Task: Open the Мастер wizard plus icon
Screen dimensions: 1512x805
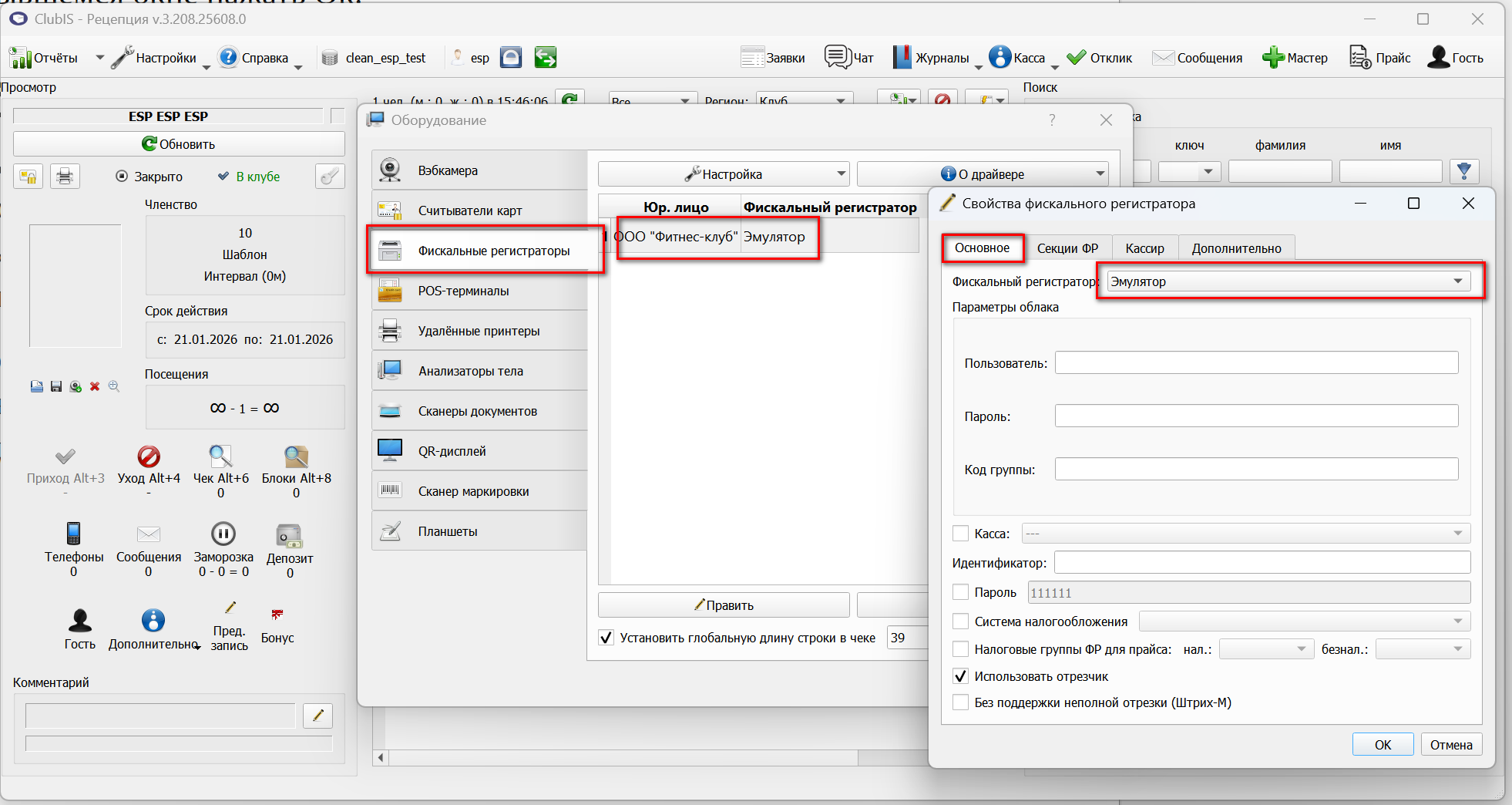Action: point(1273,57)
